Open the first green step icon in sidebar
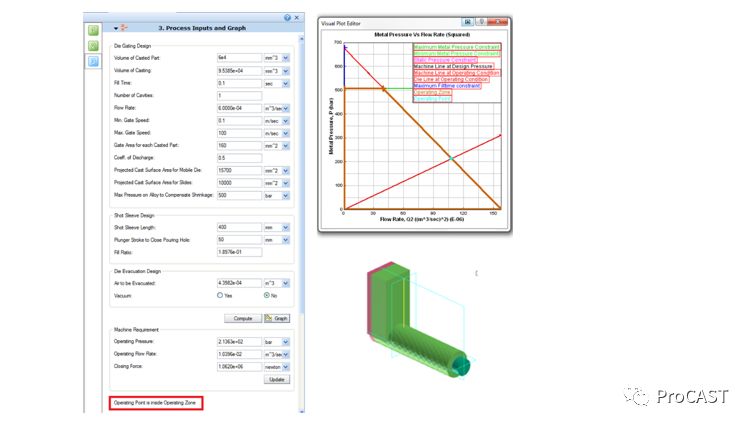Screen dimensions: 753x427 [93, 30]
